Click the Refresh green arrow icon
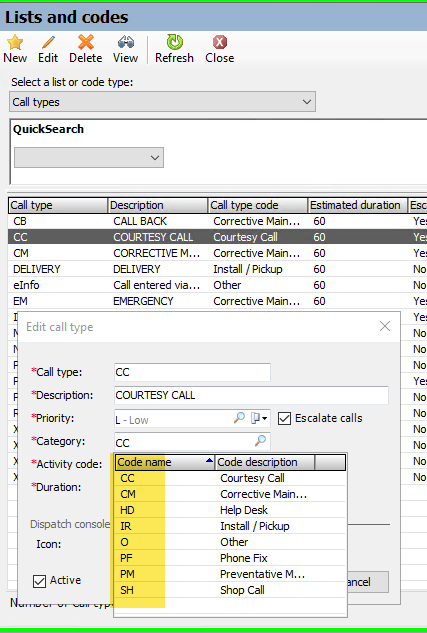427x633 pixels. tap(174, 42)
